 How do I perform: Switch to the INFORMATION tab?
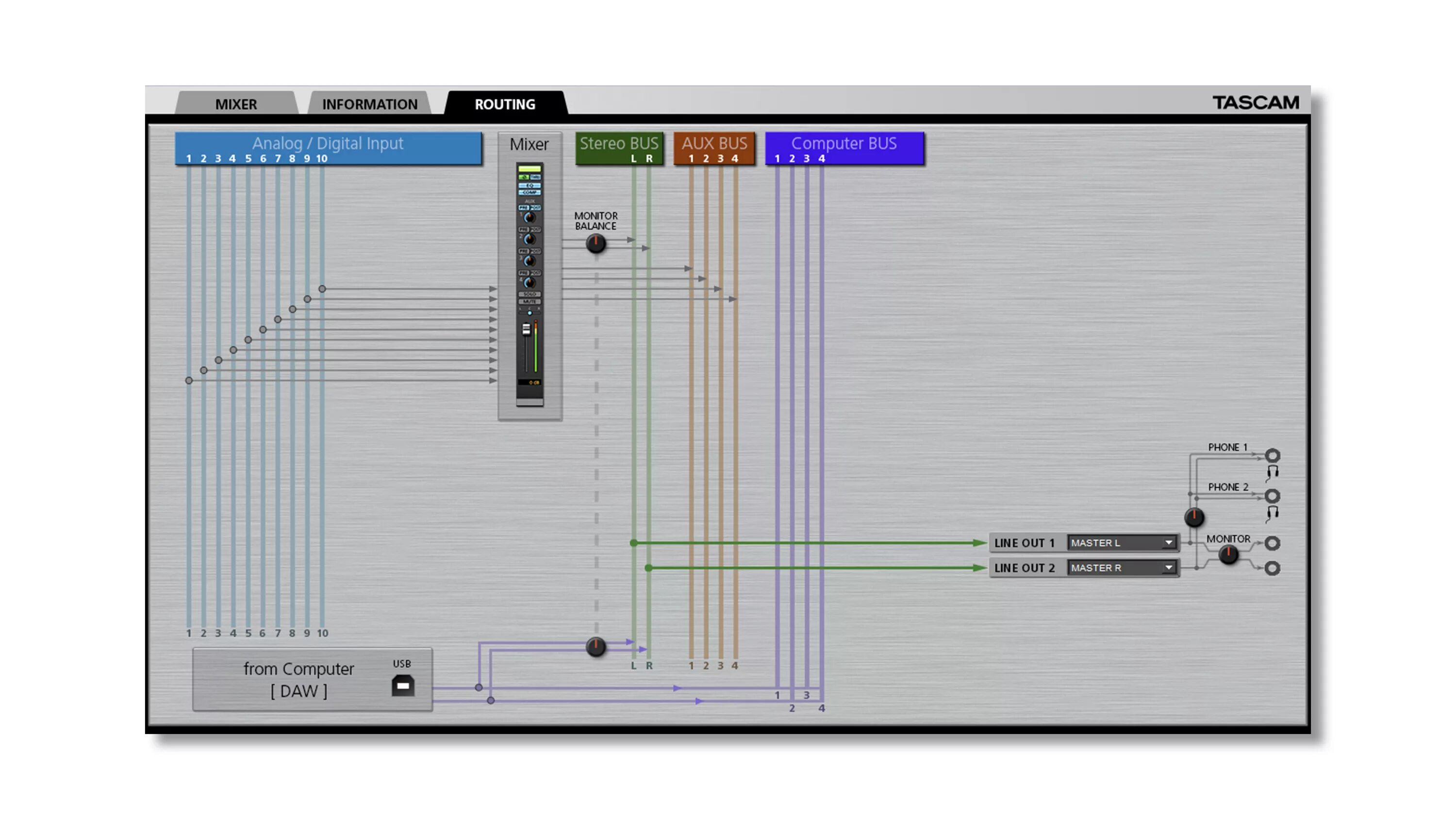tap(370, 104)
